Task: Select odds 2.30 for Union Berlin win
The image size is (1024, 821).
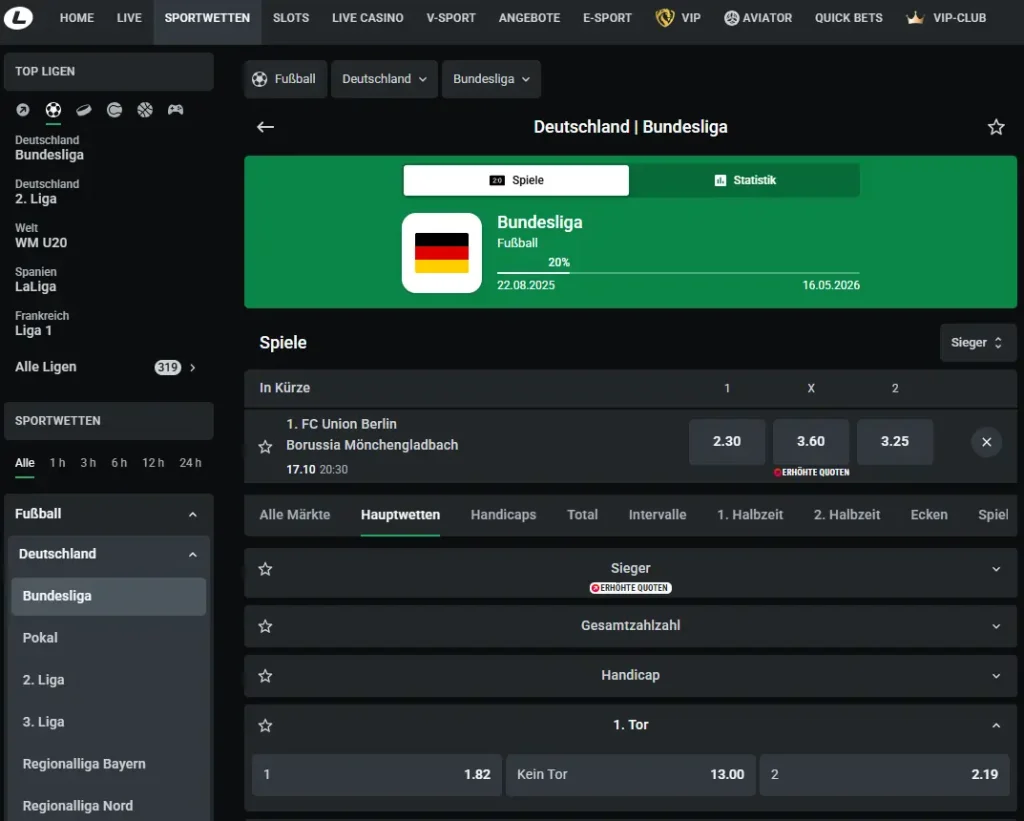Action: coord(727,441)
